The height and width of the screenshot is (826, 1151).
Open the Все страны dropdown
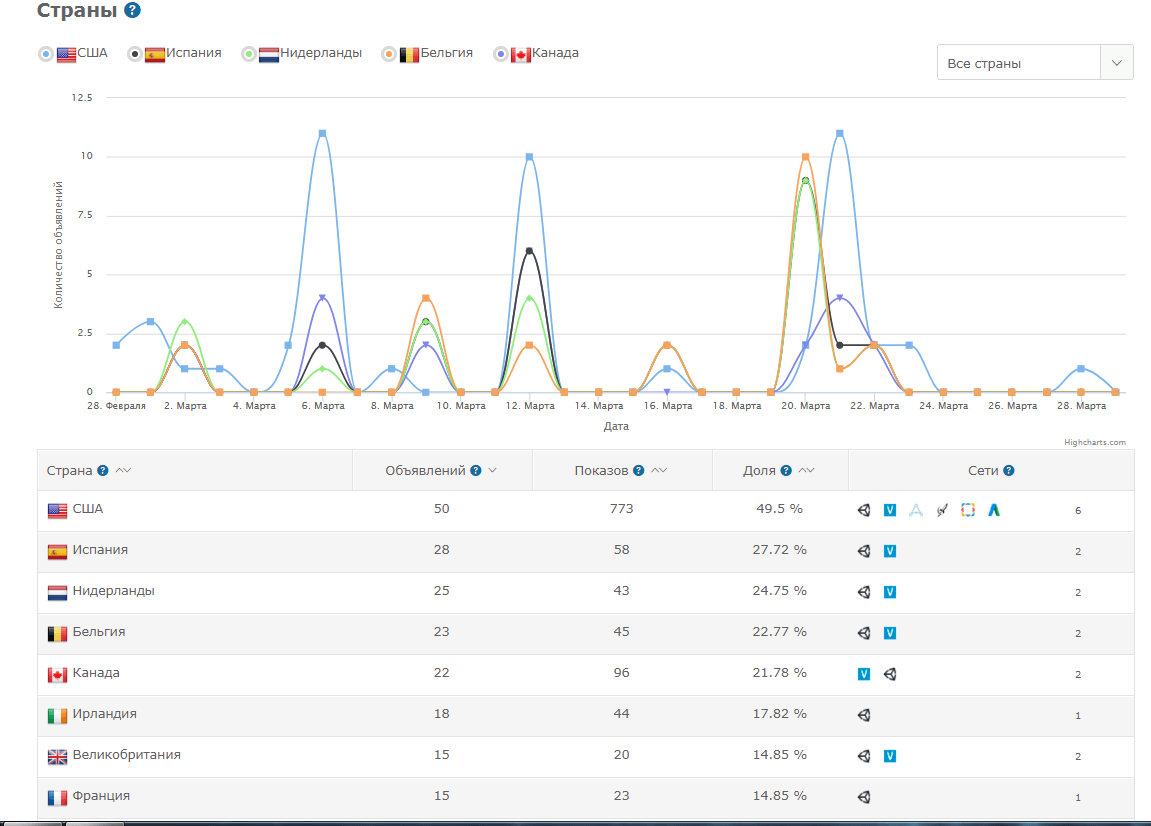point(1034,63)
